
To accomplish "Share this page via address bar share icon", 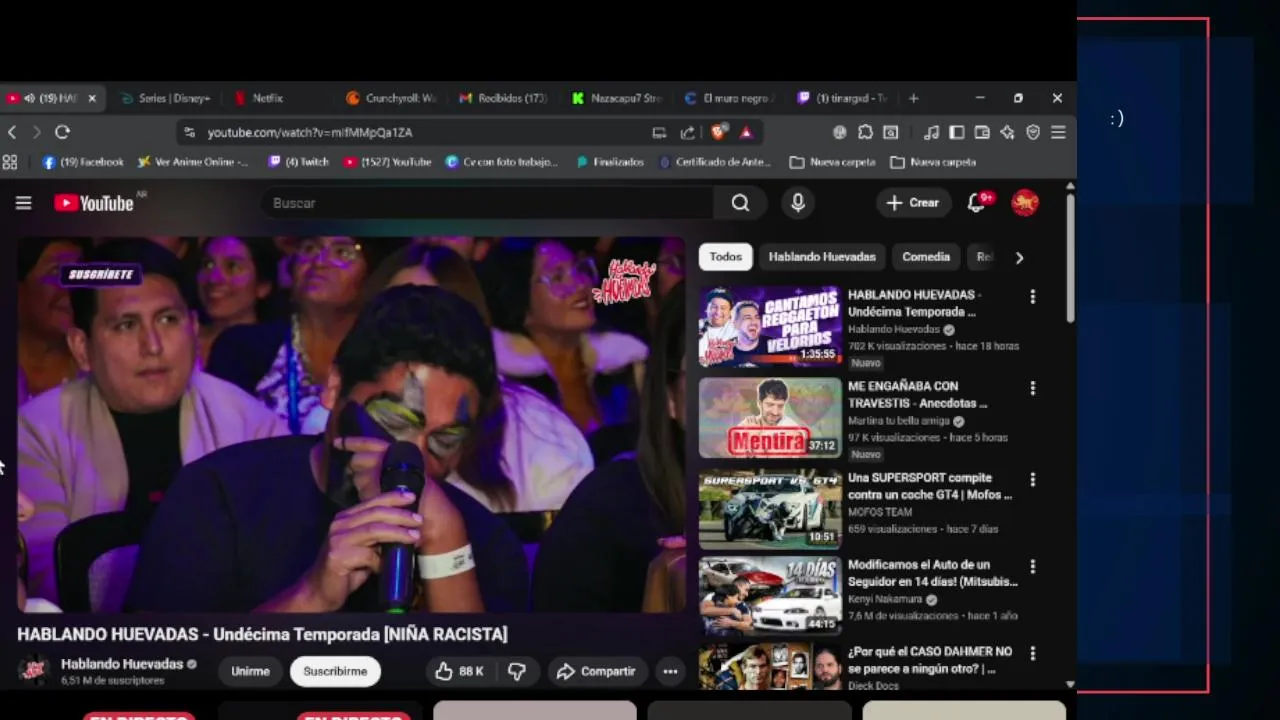I will coord(688,132).
